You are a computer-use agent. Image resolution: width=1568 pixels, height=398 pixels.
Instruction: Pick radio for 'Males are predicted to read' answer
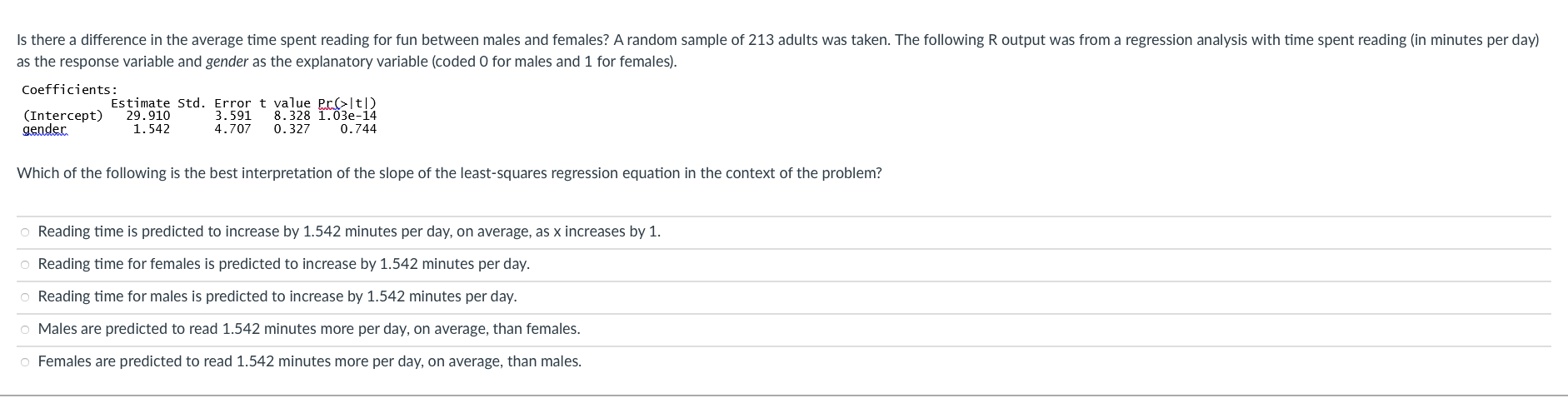pos(26,330)
